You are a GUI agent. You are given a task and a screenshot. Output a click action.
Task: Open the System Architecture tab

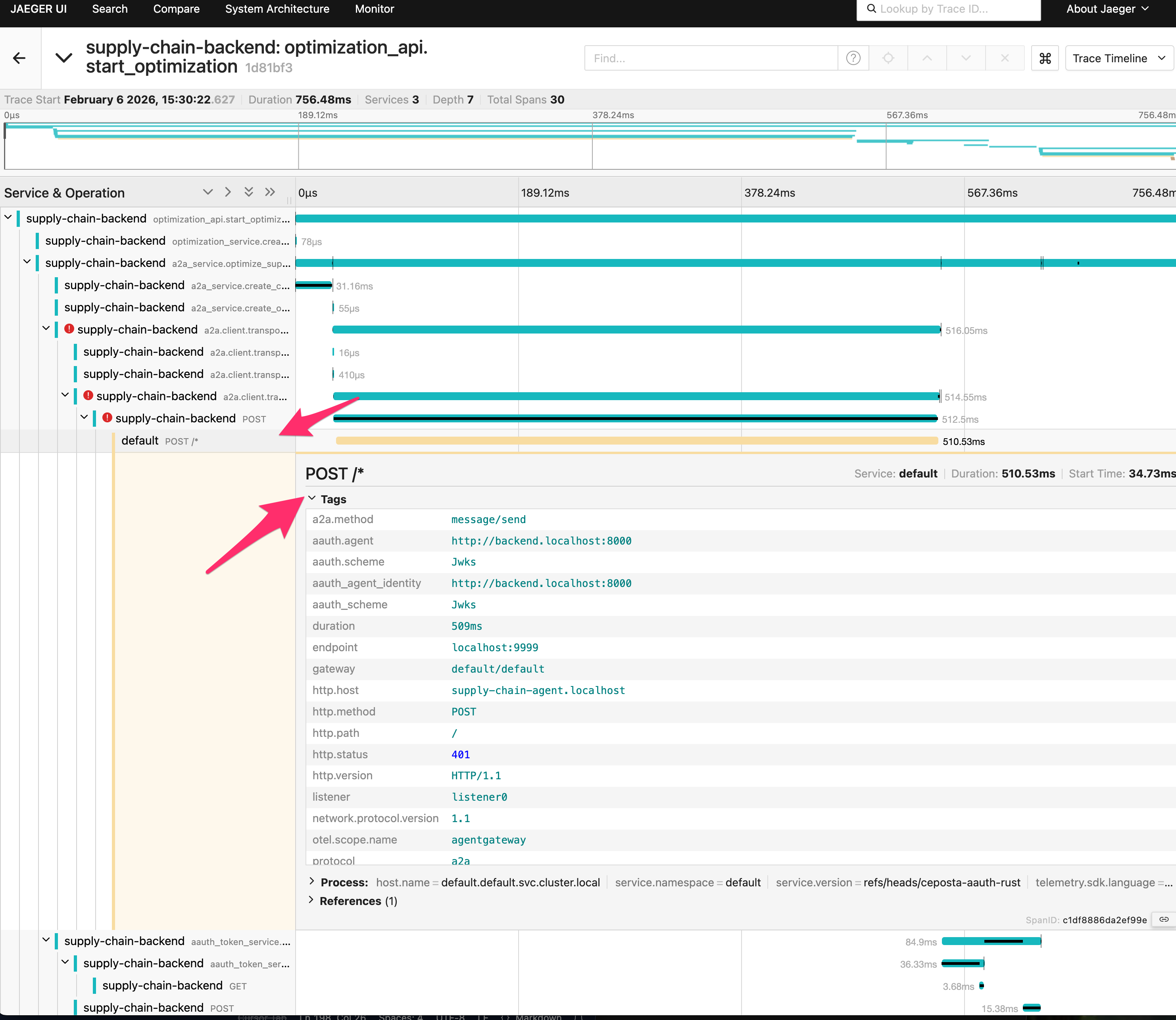click(277, 9)
